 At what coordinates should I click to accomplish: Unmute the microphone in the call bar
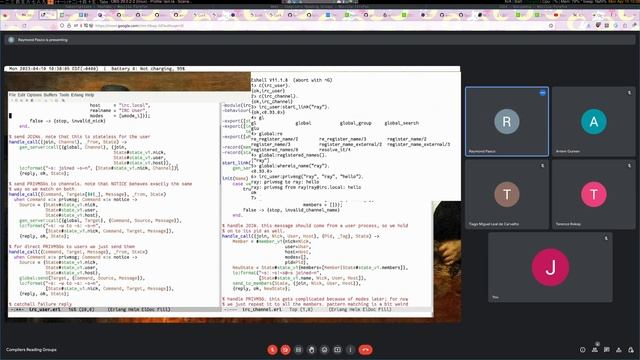[x=272, y=350]
